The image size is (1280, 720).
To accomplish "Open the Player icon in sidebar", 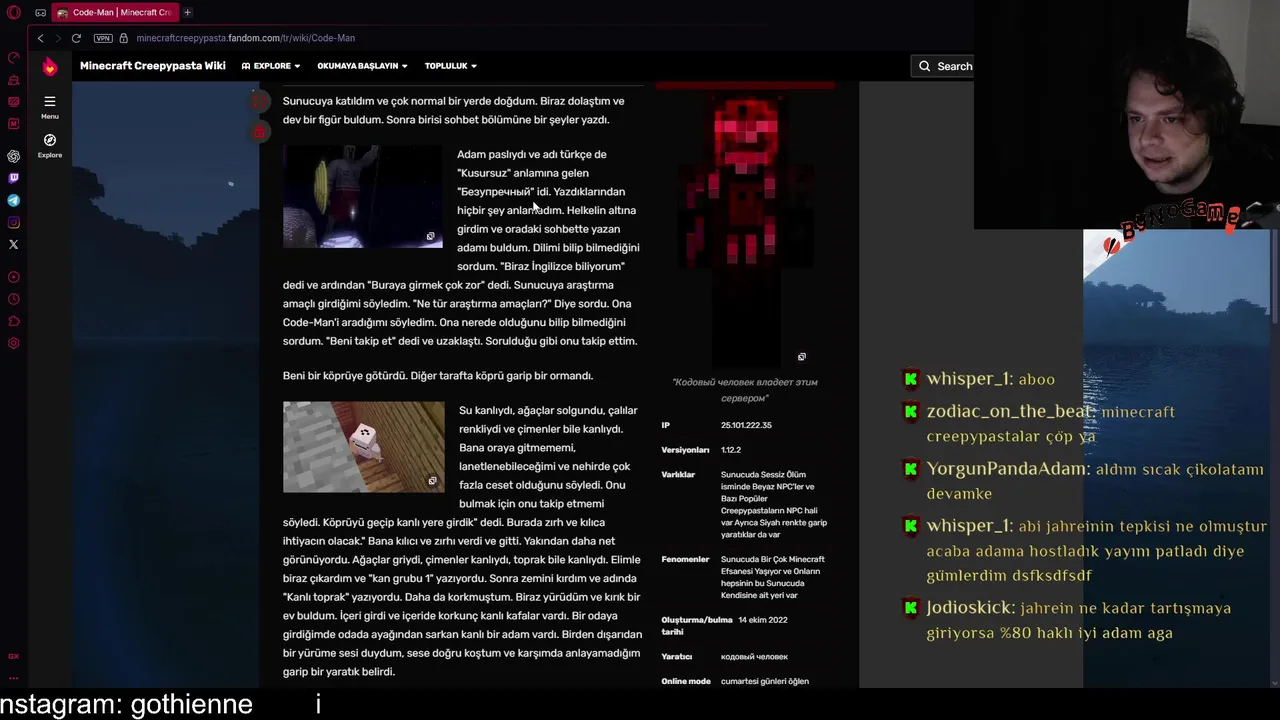I will [x=13, y=277].
